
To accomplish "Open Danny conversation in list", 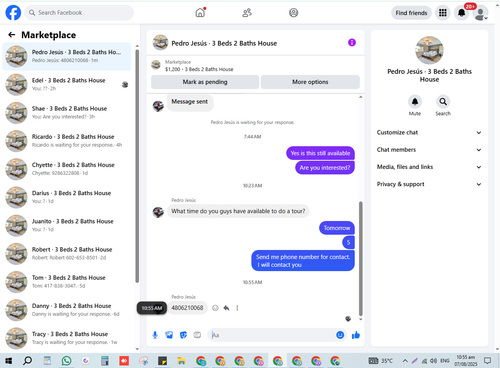I will [x=67, y=310].
